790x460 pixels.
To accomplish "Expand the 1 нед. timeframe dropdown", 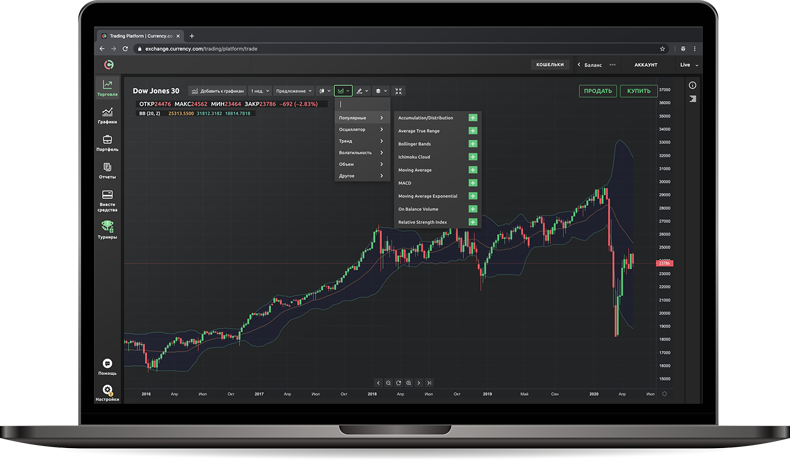I will [260, 91].
